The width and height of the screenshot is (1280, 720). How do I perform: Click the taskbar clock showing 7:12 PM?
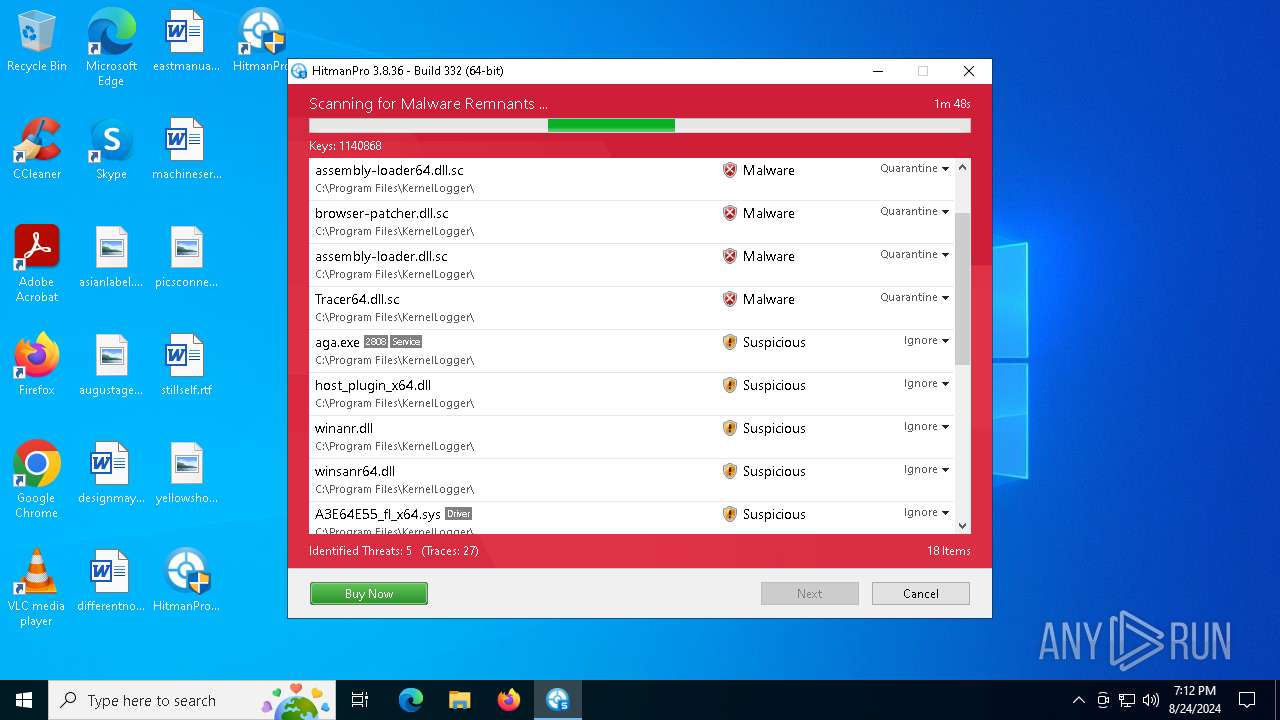pyautogui.click(x=1195, y=700)
